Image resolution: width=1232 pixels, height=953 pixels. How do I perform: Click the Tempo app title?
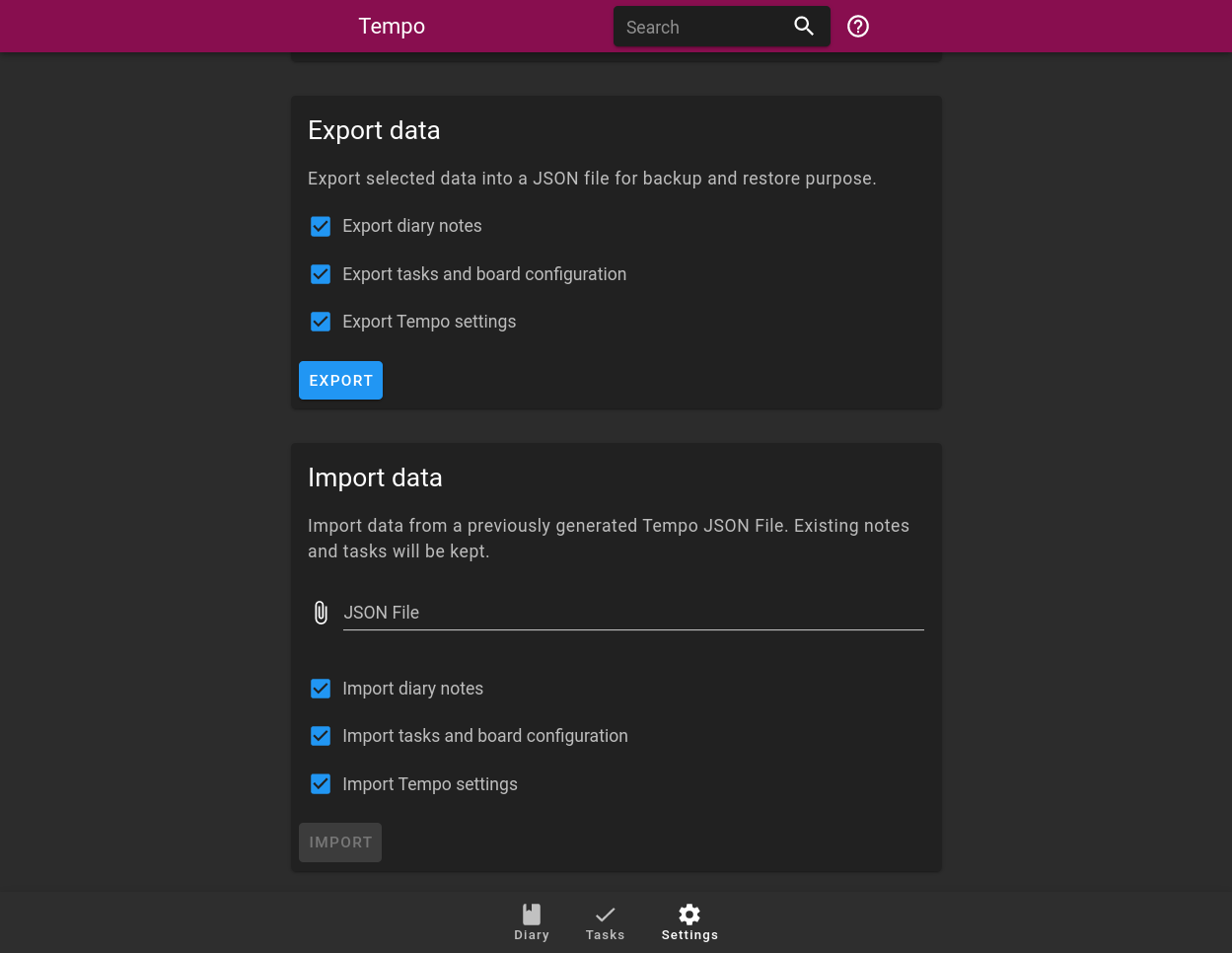(392, 27)
